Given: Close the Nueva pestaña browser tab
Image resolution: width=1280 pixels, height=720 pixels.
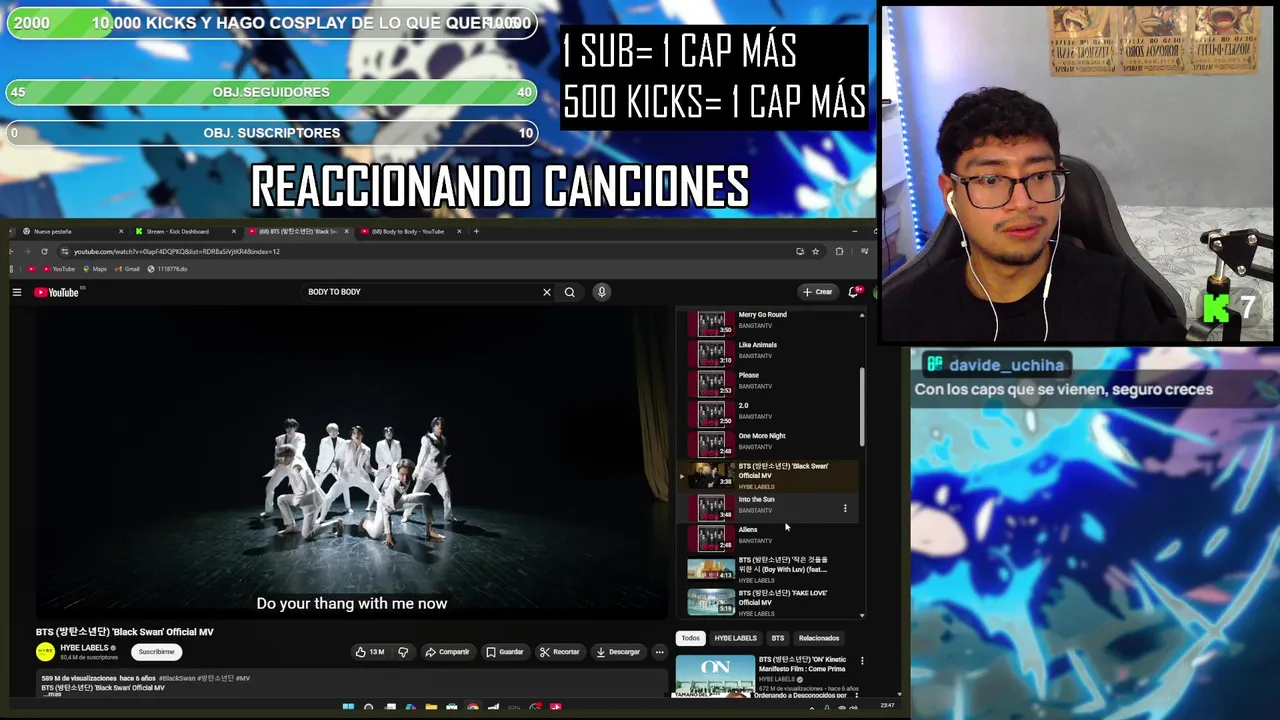Looking at the screenshot, I should (121, 231).
